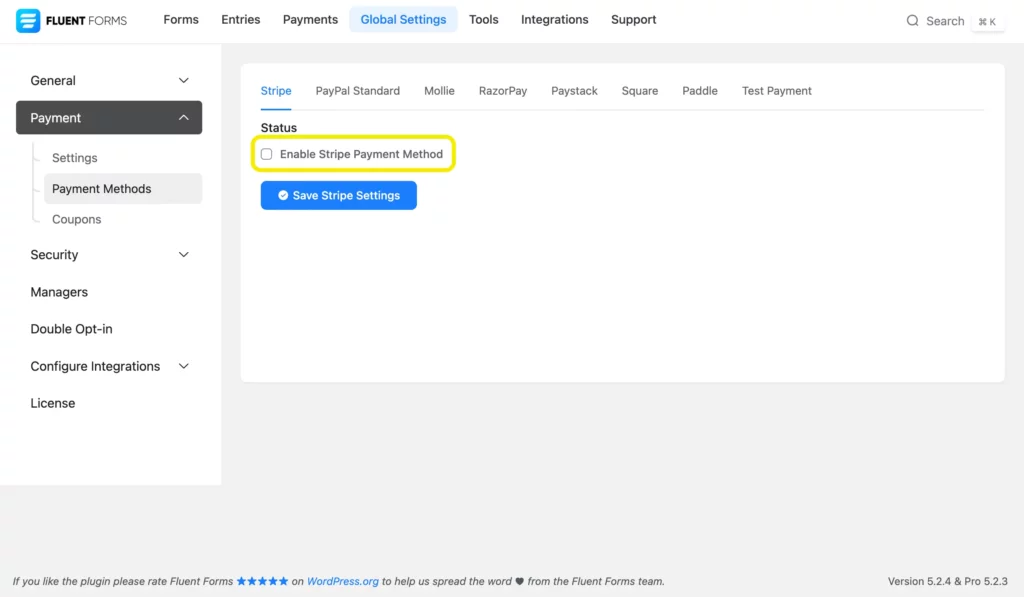Switch to the Square tab

pyautogui.click(x=639, y=91)
